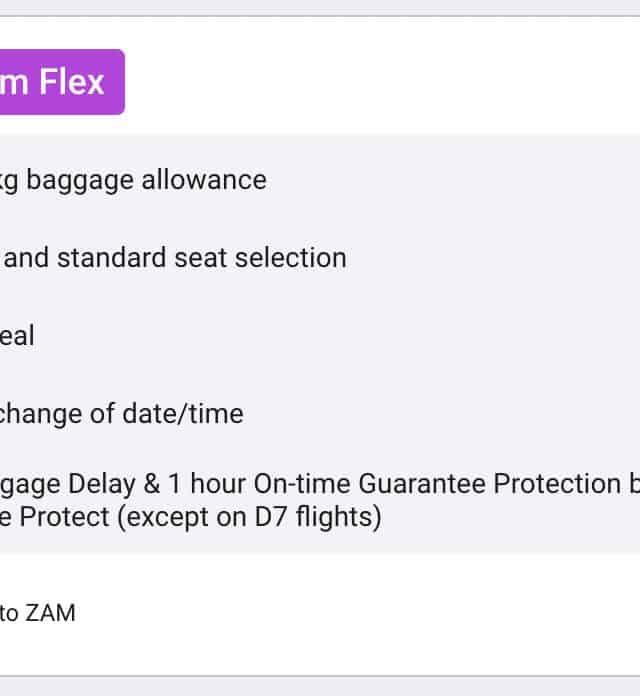This screenshot has height=696, width=640.
Task: Click empty white space right of Flex badge
Action: click(380, 82)
